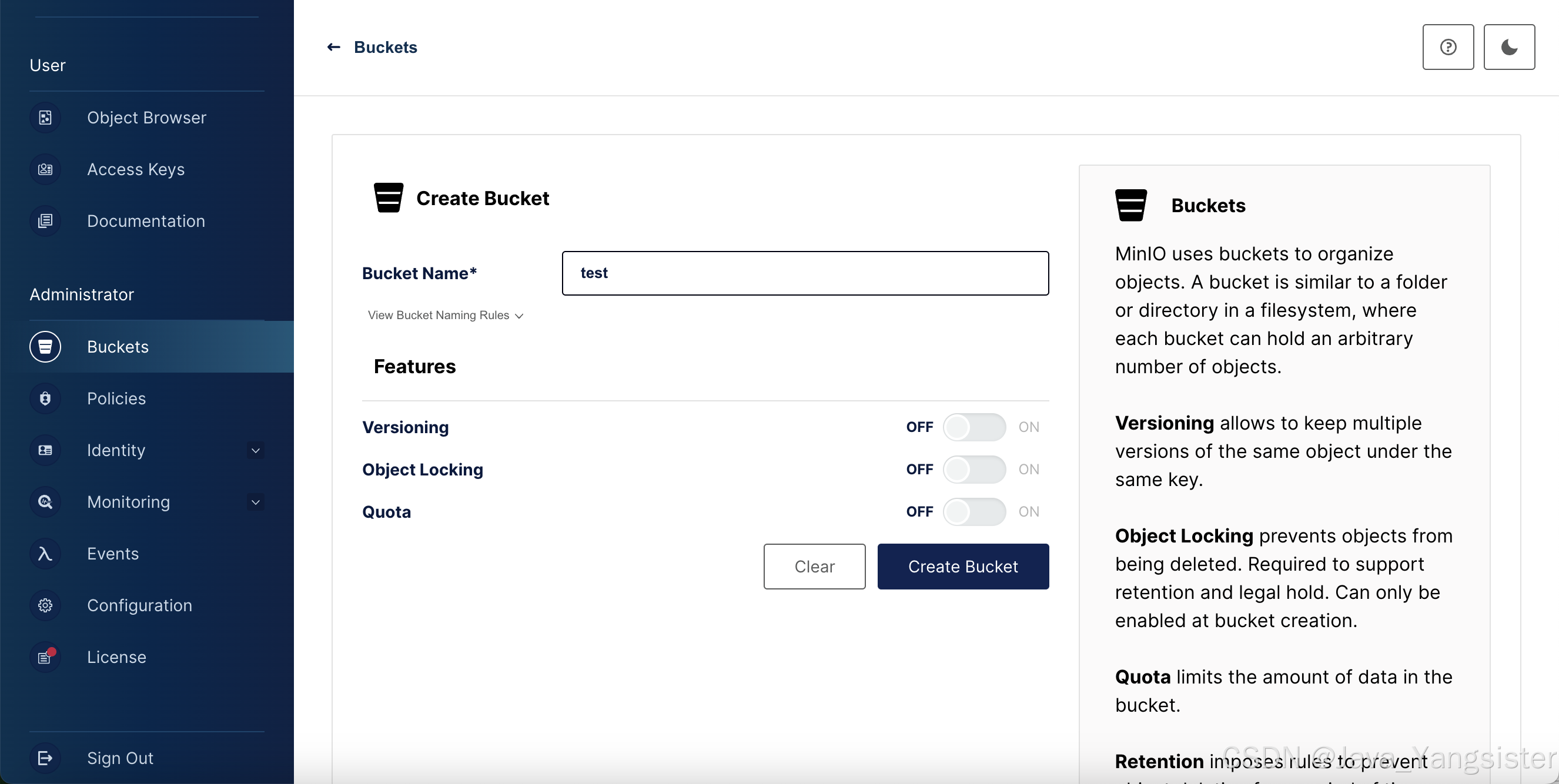Expand the Monitoring submenu chevron
Viewport: 1559px width, 784px height.
click(x=255, y=502)
